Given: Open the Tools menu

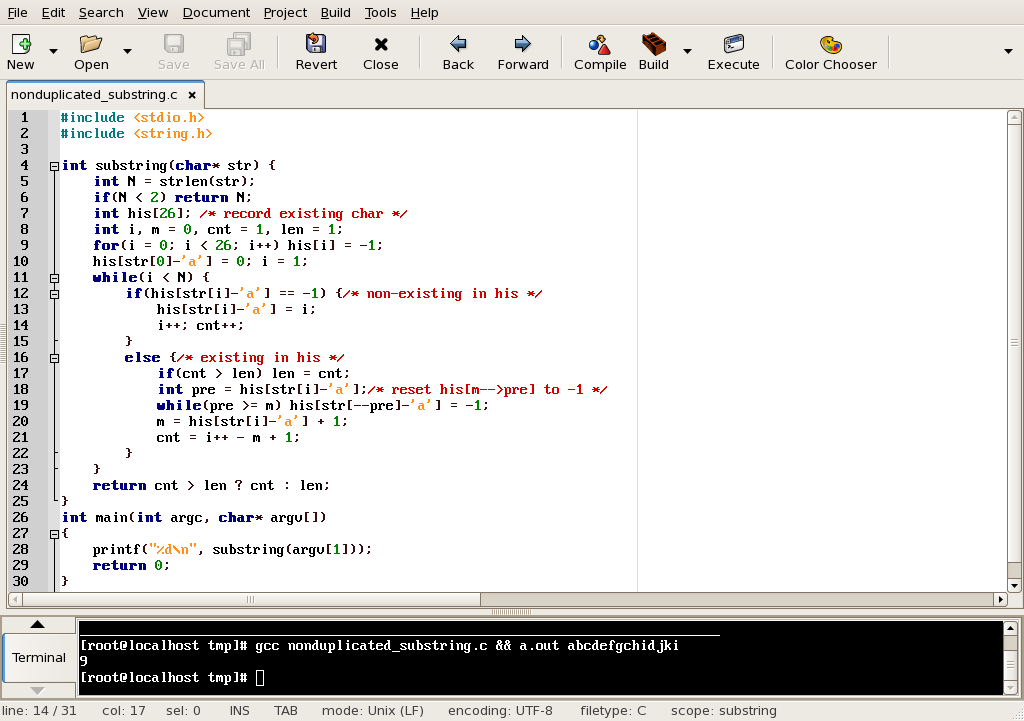Looking at the screenshot, I should 381,12.
